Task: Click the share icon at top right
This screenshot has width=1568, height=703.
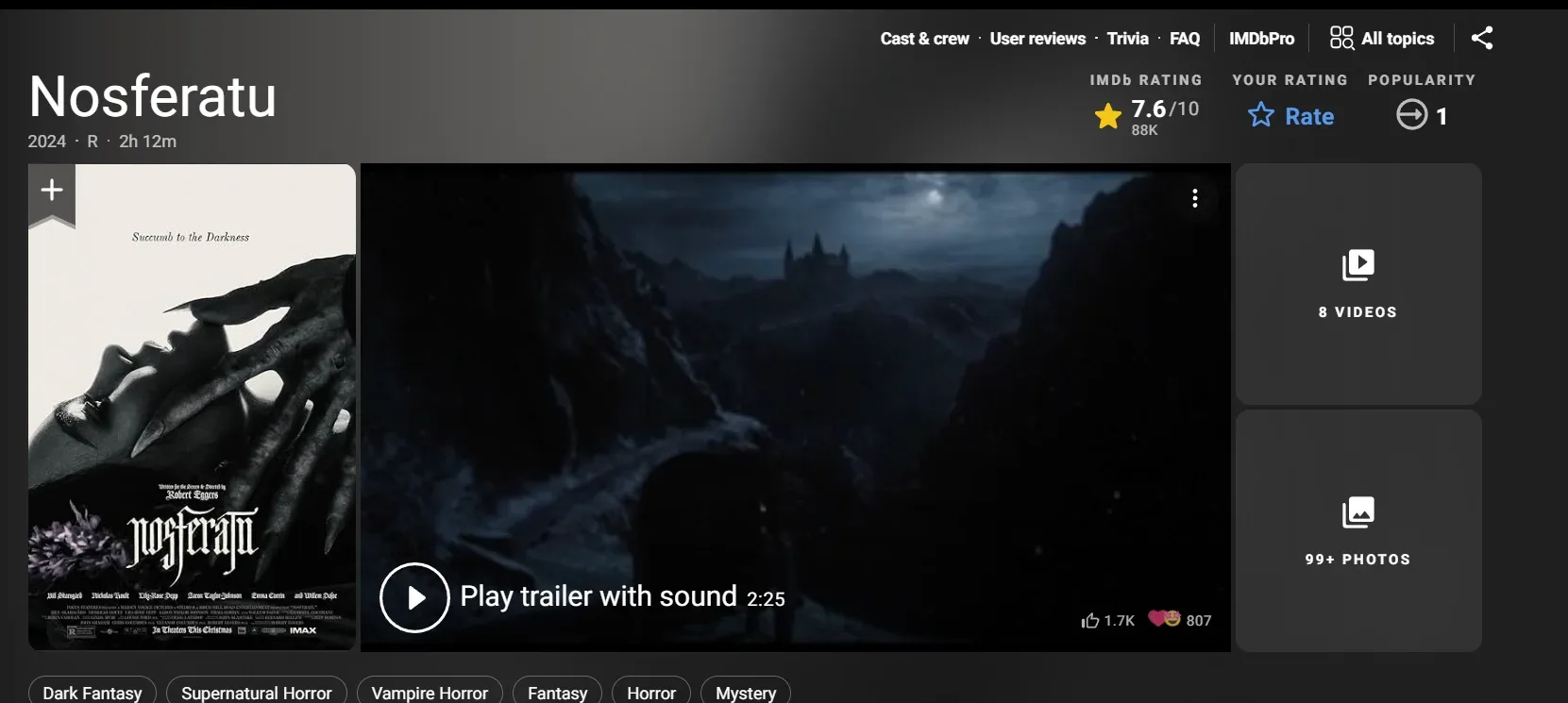Action: click(x=1482, y=38)
